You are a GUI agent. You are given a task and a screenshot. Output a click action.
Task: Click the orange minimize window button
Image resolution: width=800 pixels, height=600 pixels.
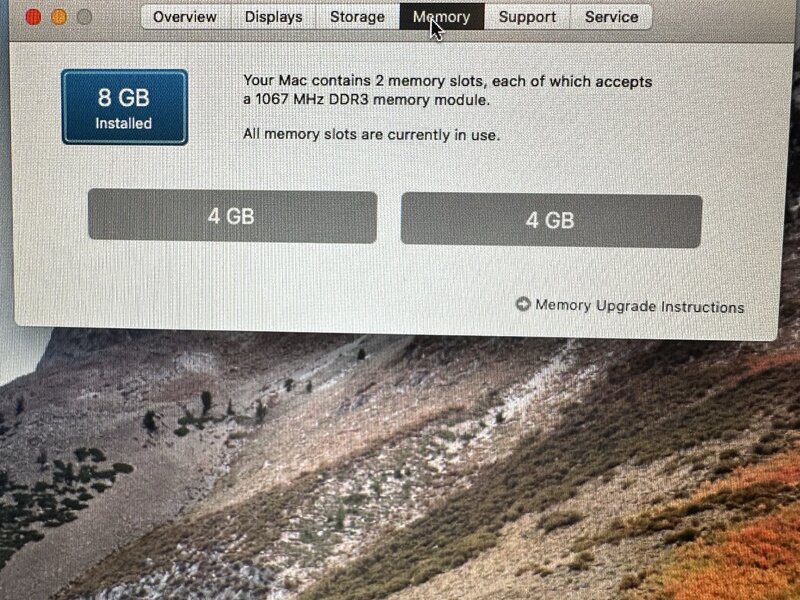pos(59,17)
